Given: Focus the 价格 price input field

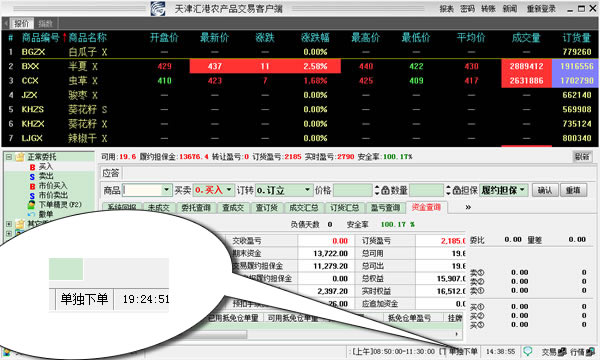Looking at the screenshot, I should 353,190.
